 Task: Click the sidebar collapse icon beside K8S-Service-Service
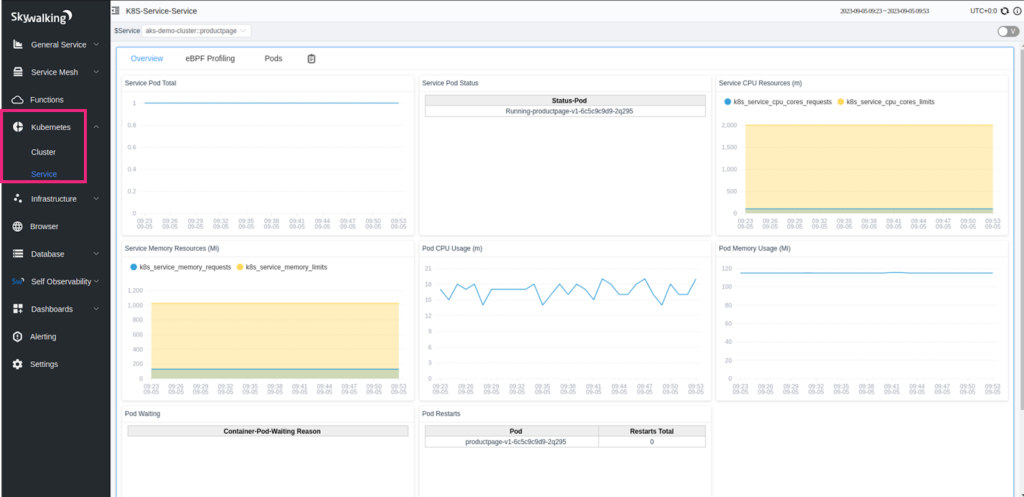click(x=116, y=10)
